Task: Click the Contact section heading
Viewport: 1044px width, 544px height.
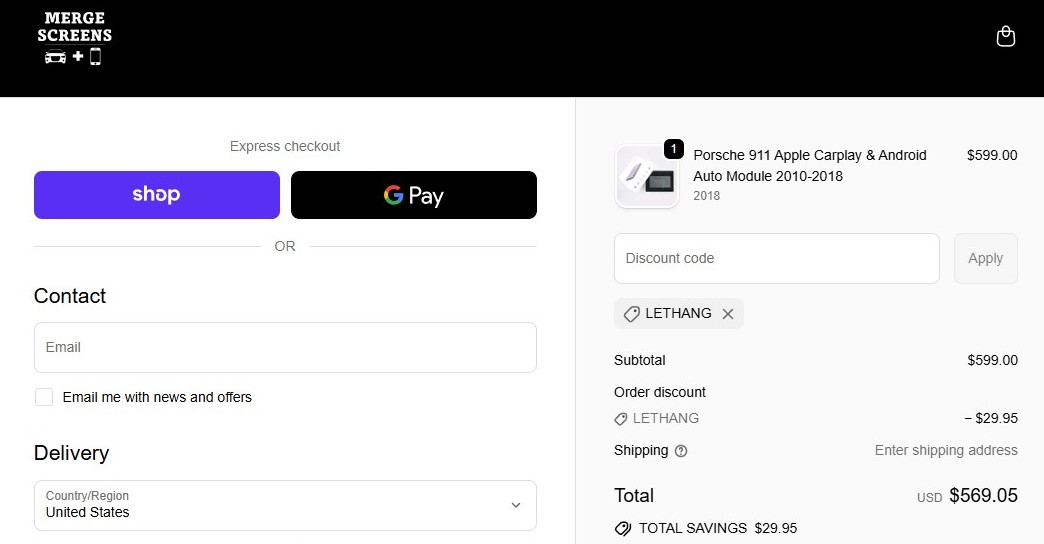Action: point(70,296)
